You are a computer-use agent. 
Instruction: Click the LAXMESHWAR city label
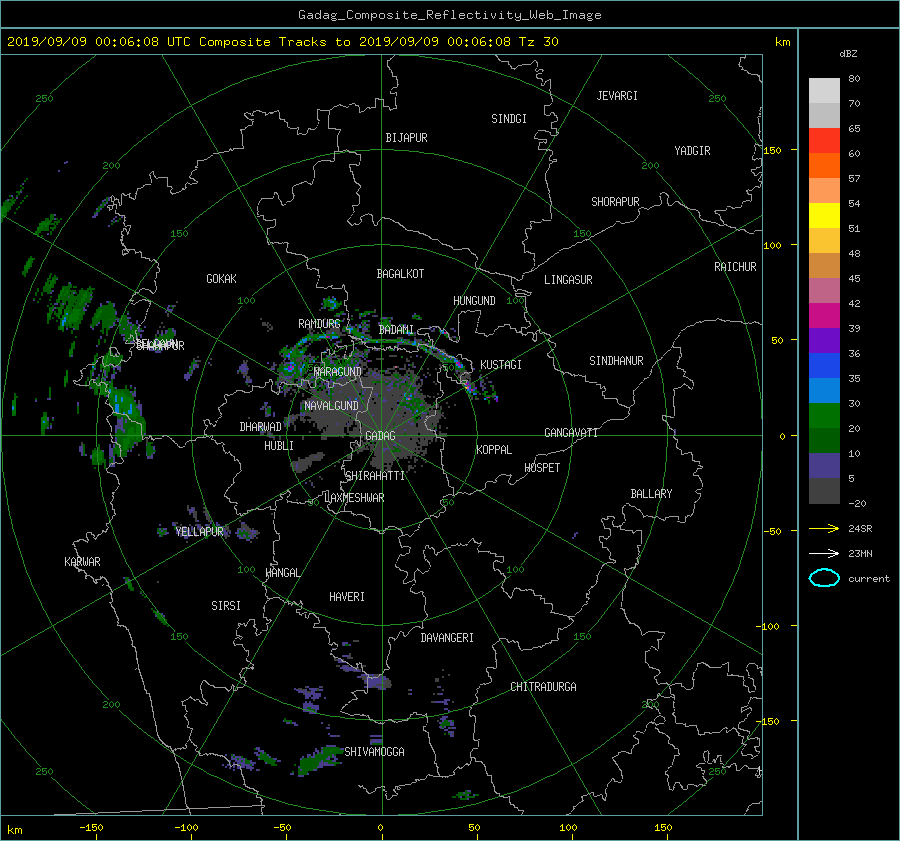click(x=354, y=498)
